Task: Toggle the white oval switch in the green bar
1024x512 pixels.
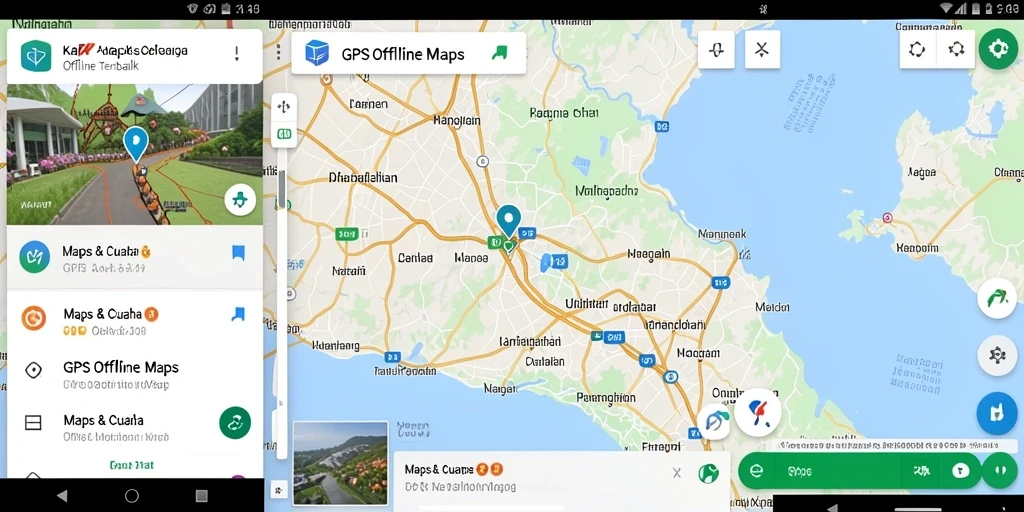Action: pos(961,470)
